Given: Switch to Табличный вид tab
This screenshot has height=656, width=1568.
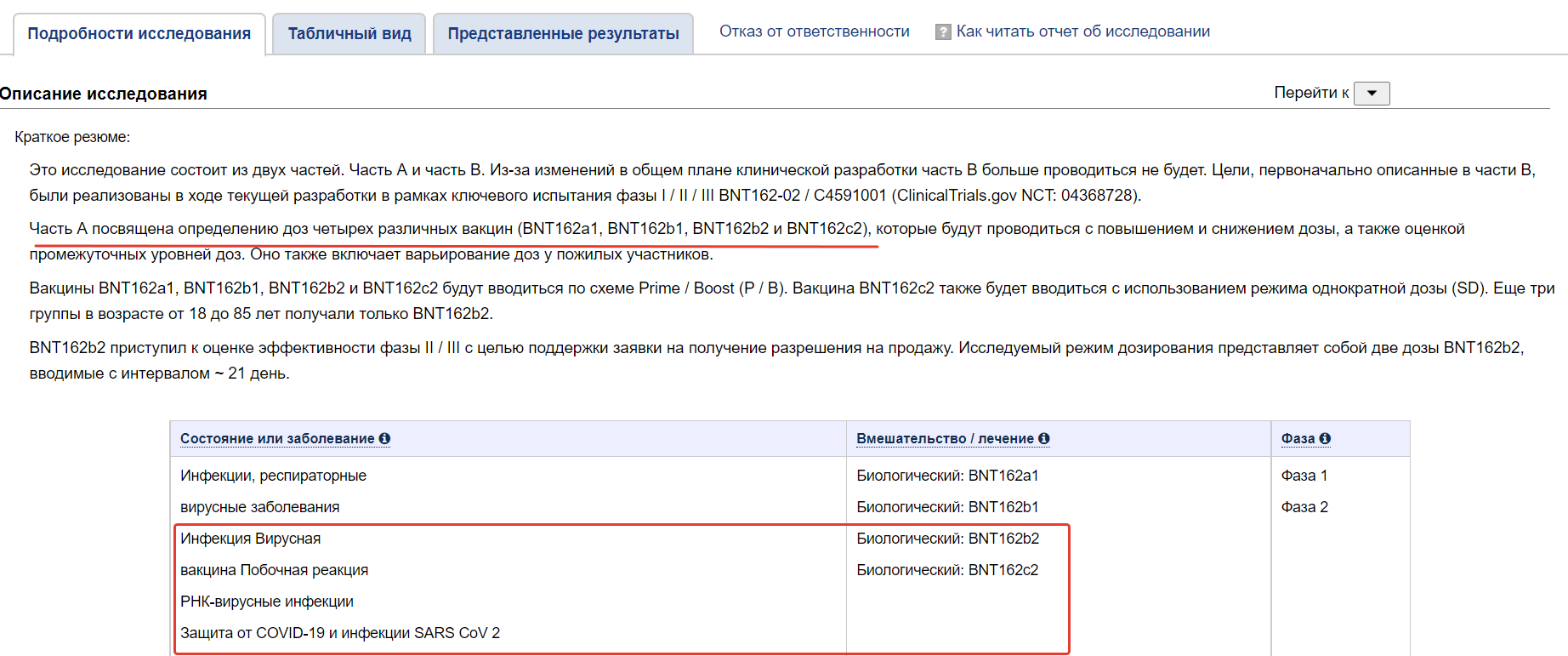Looking at the screenshot, I should click(x=349, y=34).
